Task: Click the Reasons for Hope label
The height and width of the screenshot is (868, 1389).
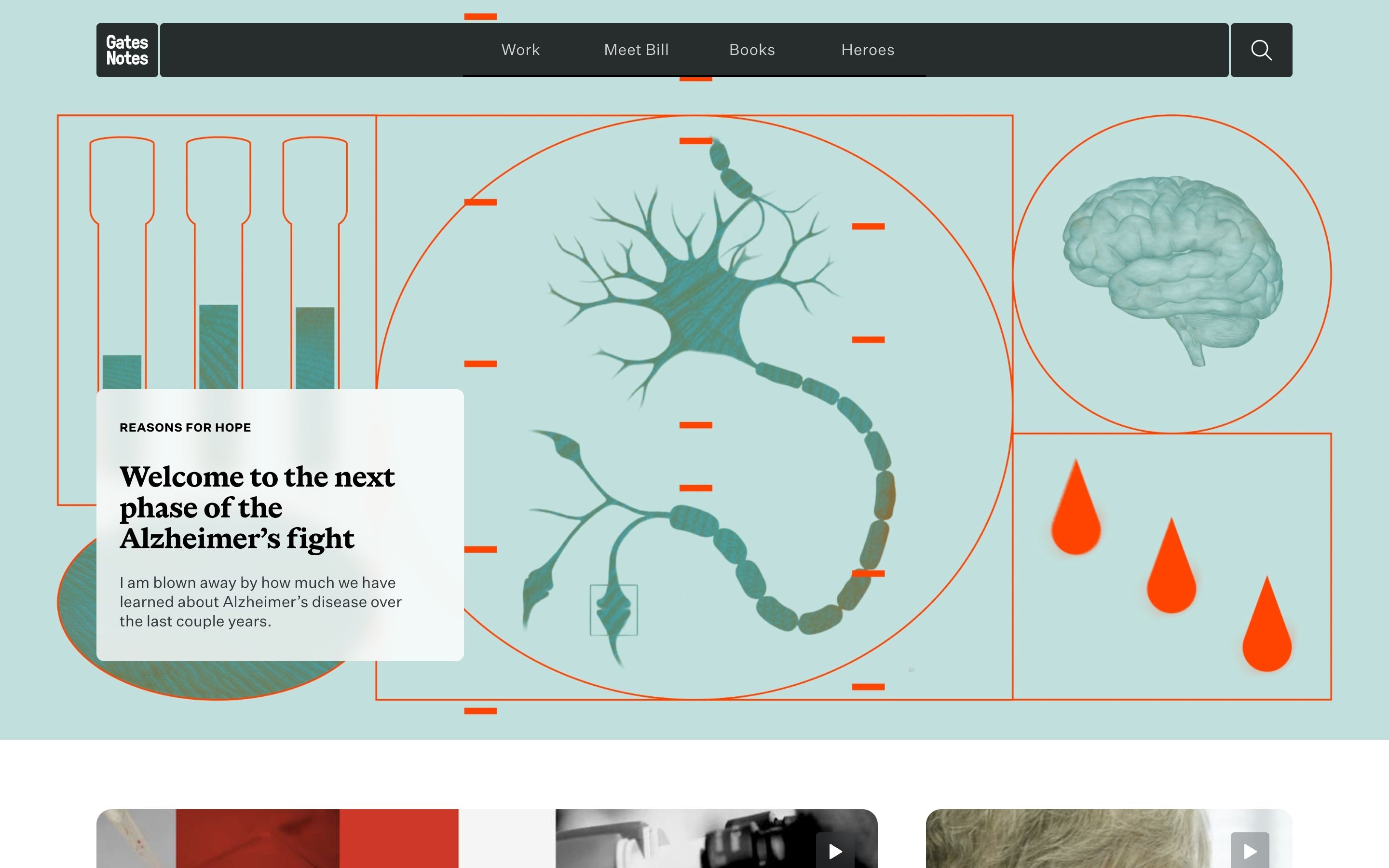Action: (x=185, y=428)
